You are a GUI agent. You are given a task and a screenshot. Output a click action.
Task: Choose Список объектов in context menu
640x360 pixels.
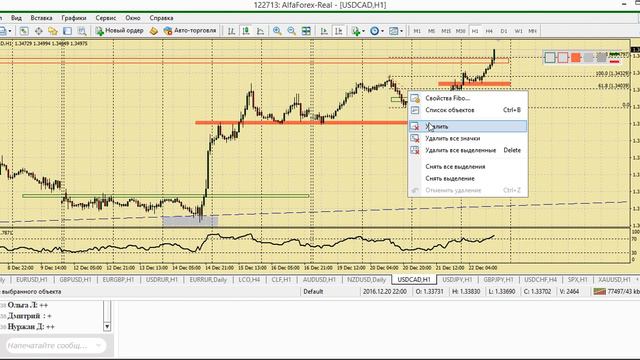[x=468, y=110]
